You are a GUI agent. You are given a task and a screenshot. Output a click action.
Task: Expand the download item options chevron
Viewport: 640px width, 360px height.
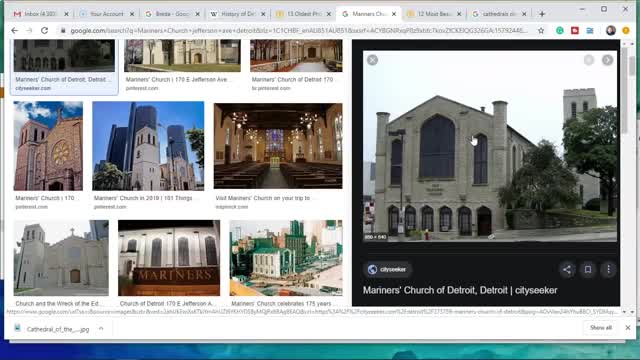coord(101,329)
